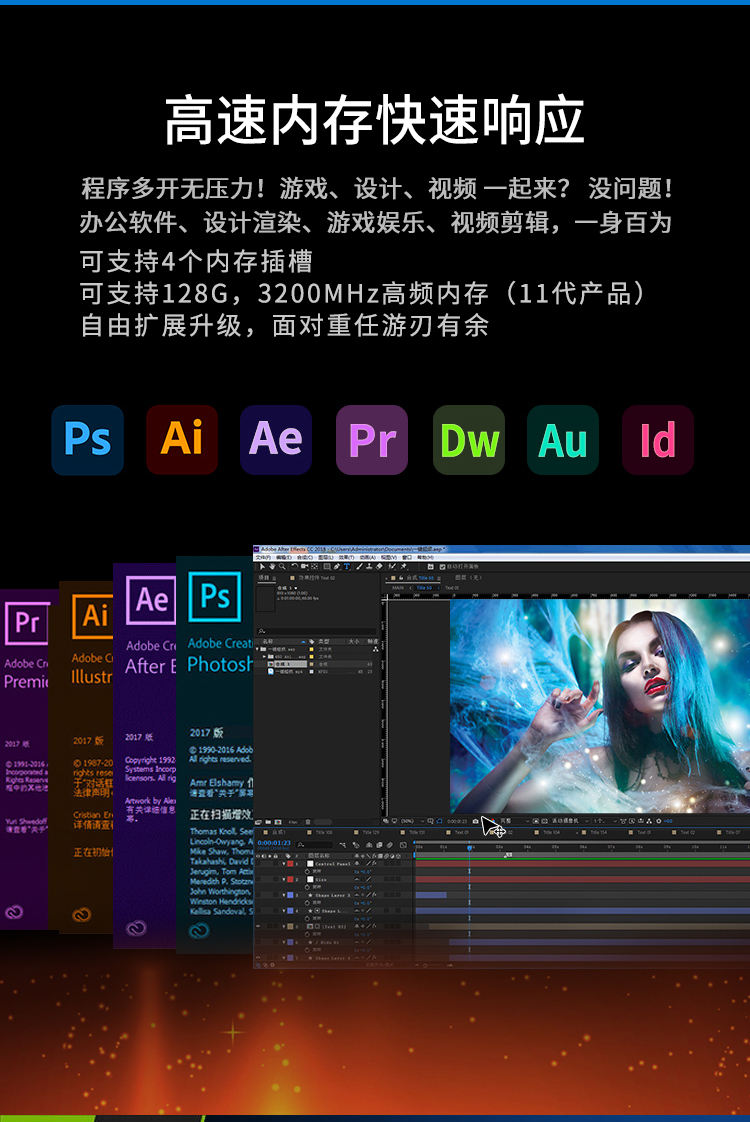This screenshot has height=1122, width=750.
Task: Collapse the Size layer twirl arrow
Action: point(283,879)
